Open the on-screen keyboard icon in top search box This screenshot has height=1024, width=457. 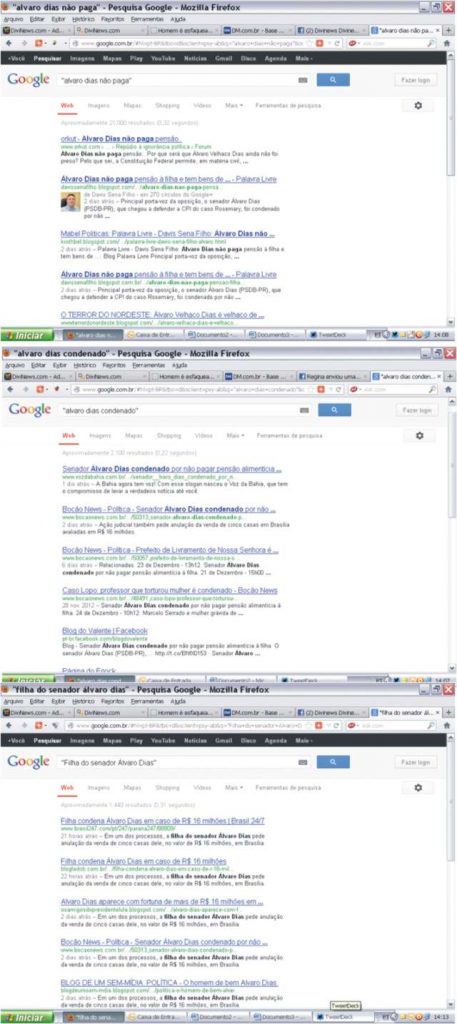click(302, 80)
